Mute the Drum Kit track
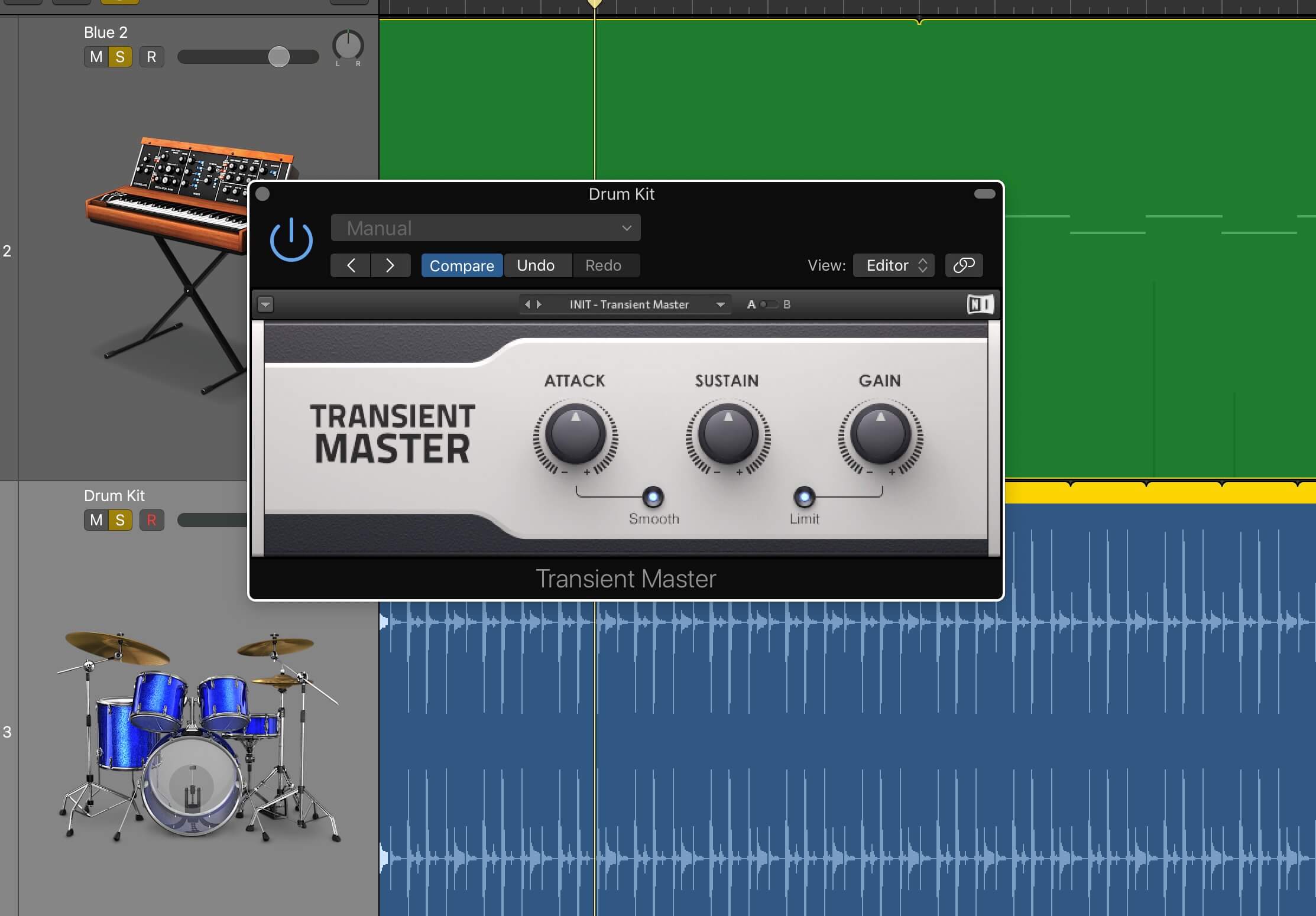 click(x=96, y=520)
